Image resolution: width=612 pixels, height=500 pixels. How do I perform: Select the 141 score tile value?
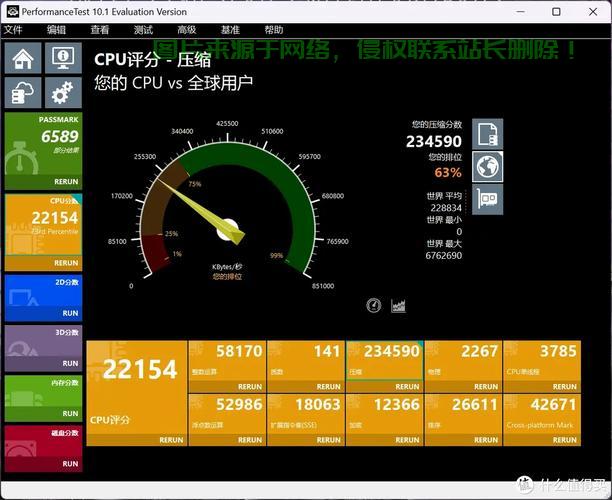click(327, 351)
